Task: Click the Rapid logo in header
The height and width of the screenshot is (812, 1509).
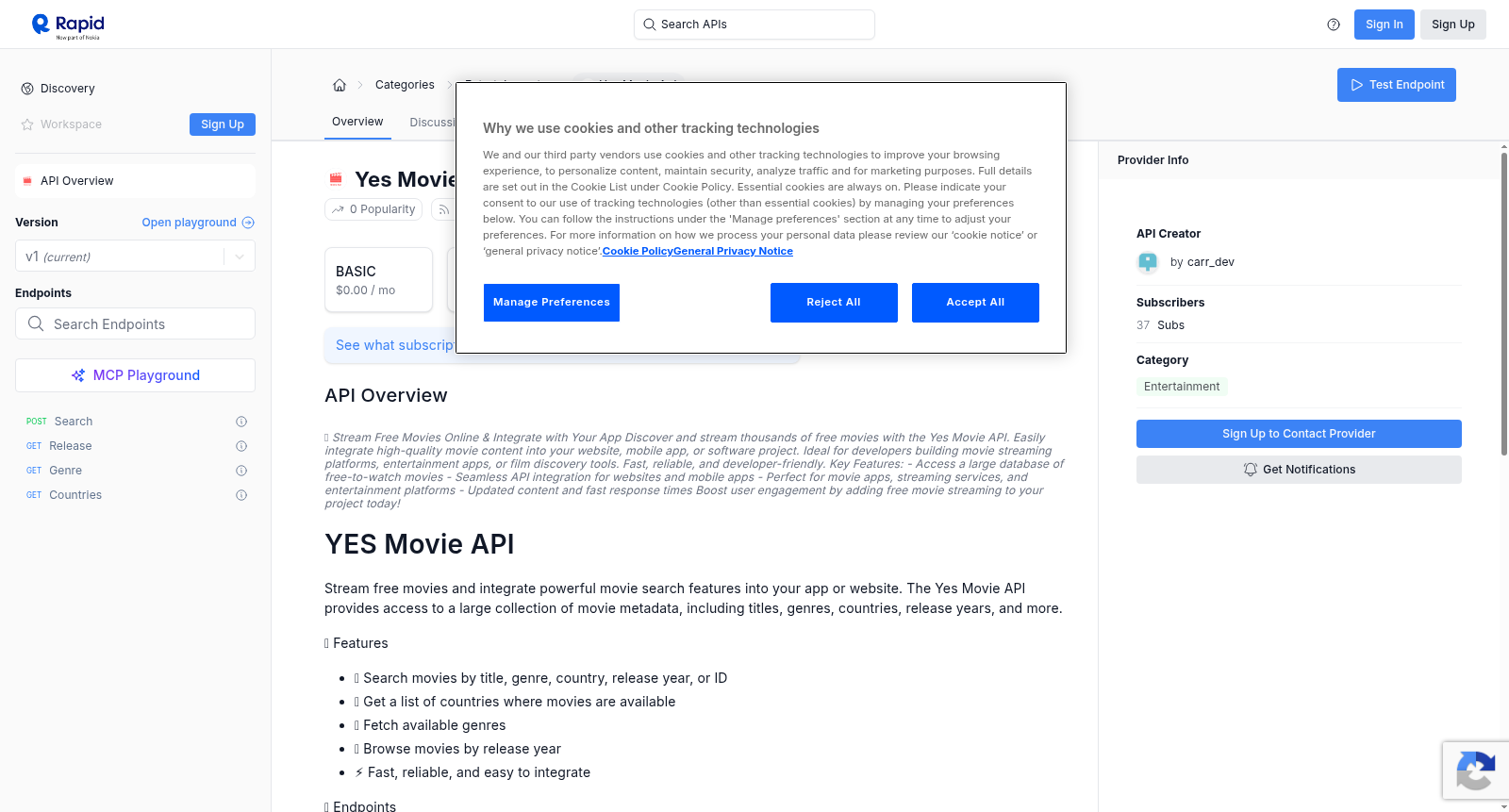Action: (68, 25)
